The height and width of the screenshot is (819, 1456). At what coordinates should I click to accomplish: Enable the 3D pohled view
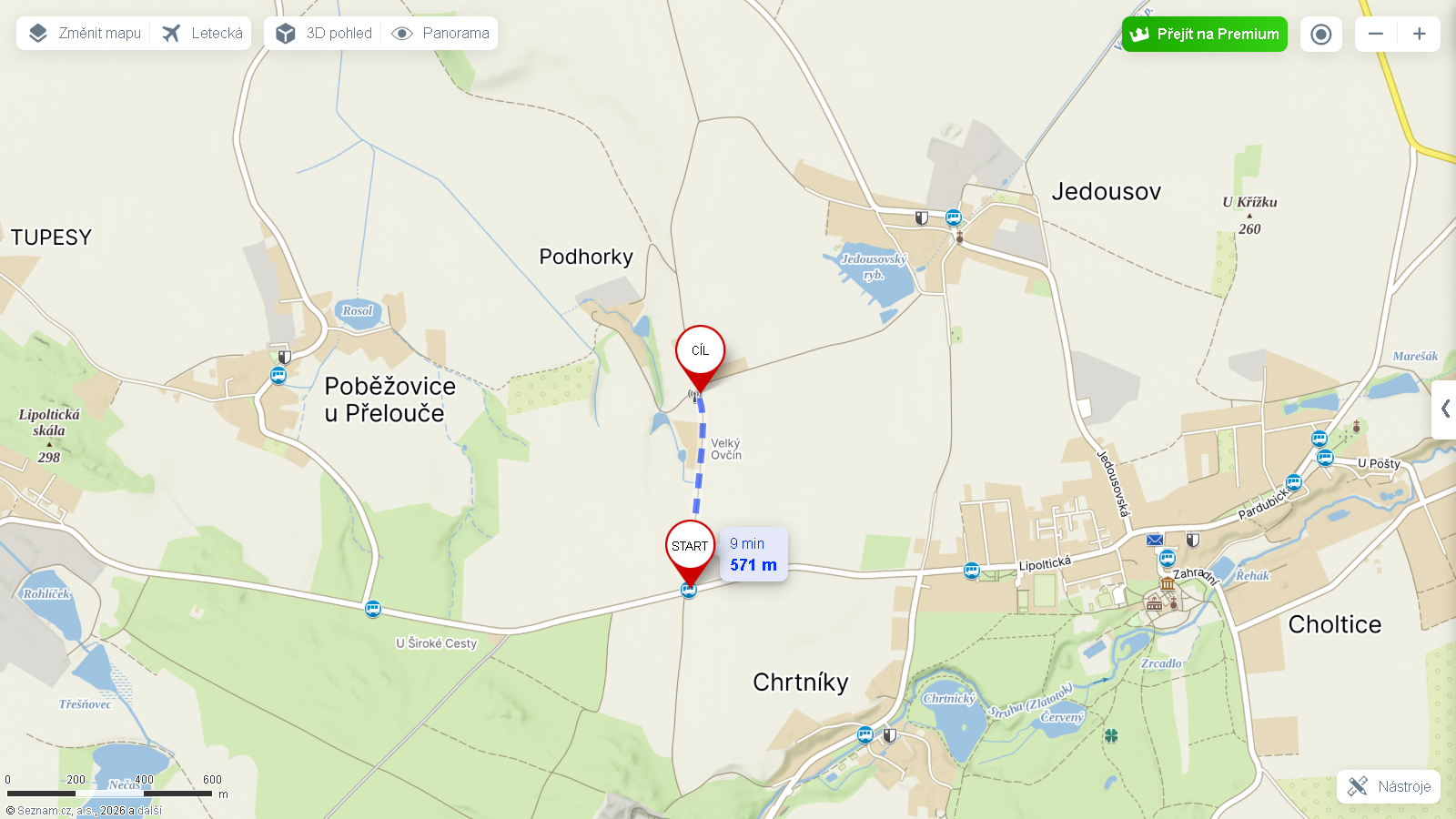[x=324, y=34]
